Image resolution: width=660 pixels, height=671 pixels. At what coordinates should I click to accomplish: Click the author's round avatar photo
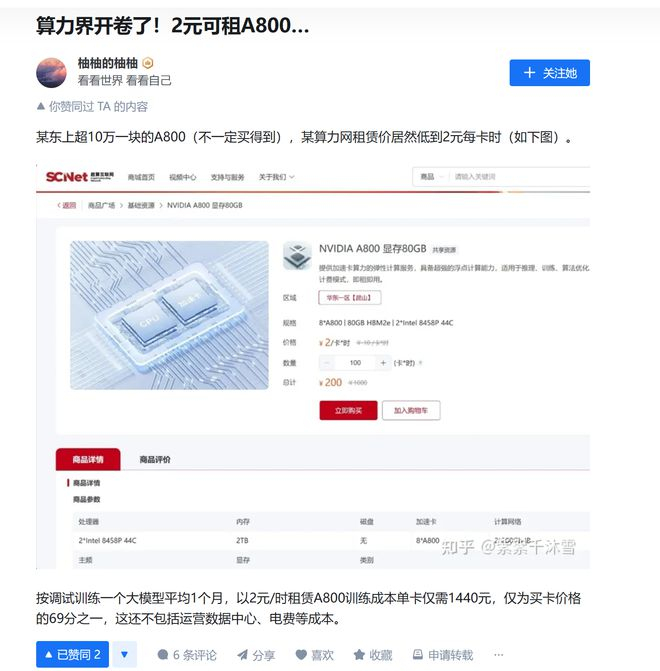click(51, 73)
